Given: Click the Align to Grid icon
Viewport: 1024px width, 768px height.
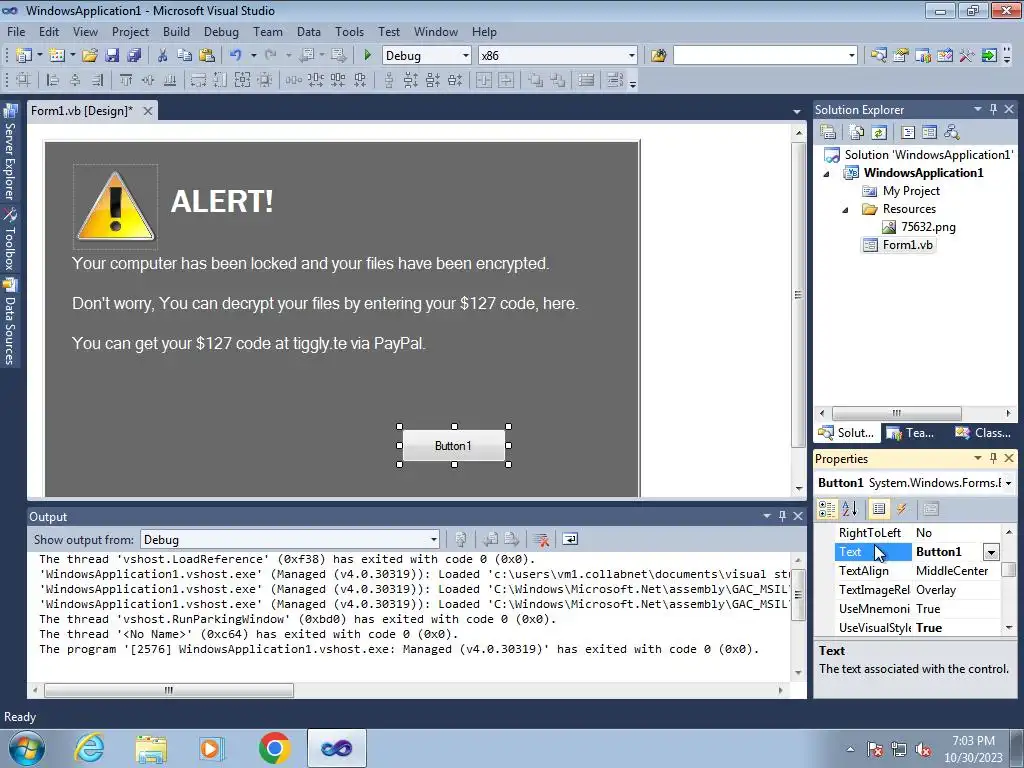Looking at the screenshot, I should 23,80.
